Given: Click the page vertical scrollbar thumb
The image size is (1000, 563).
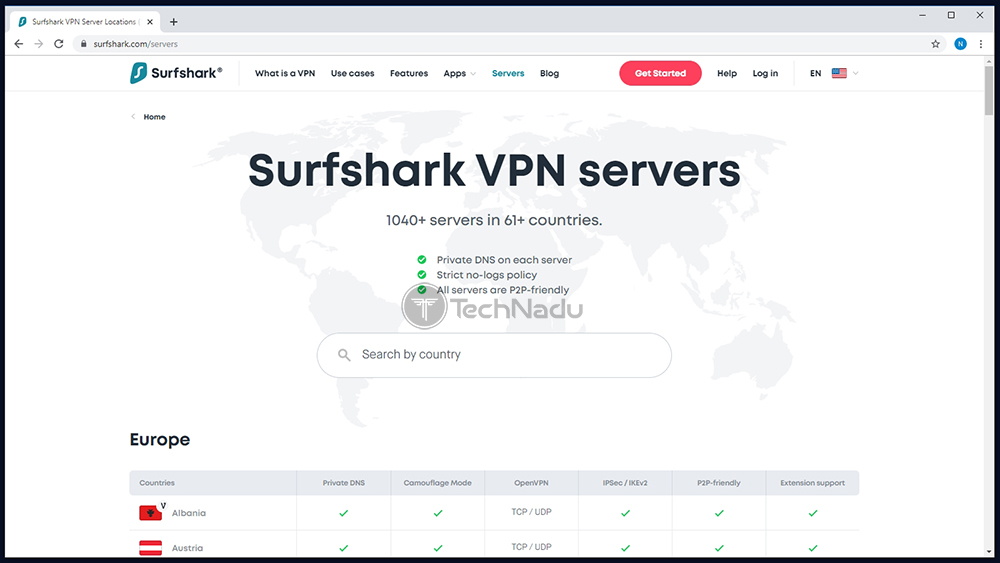Looking at the screenshot, I should [x=989, y=89].
